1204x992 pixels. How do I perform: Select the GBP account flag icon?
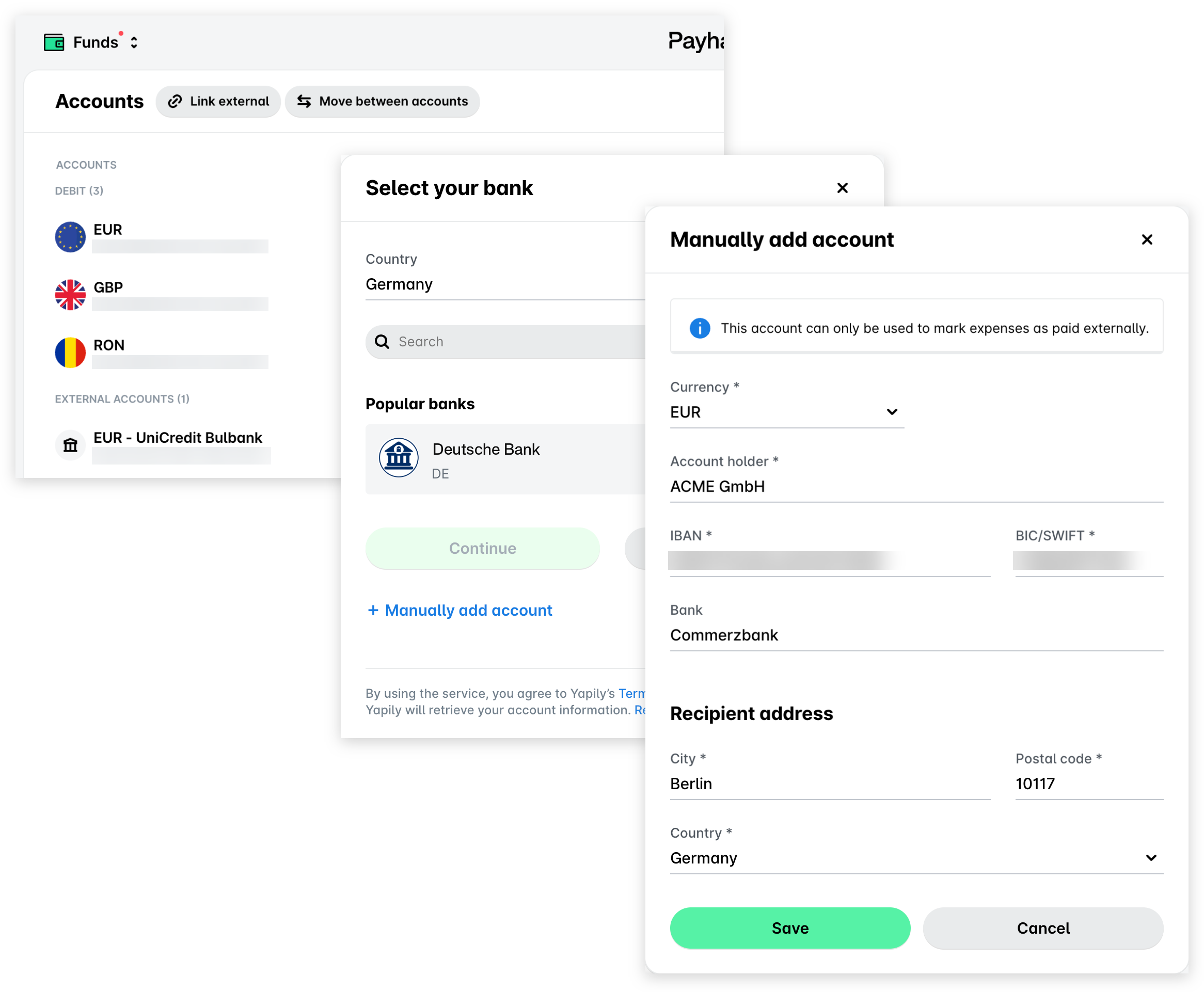pyautogui.click(x=70, y=294)
